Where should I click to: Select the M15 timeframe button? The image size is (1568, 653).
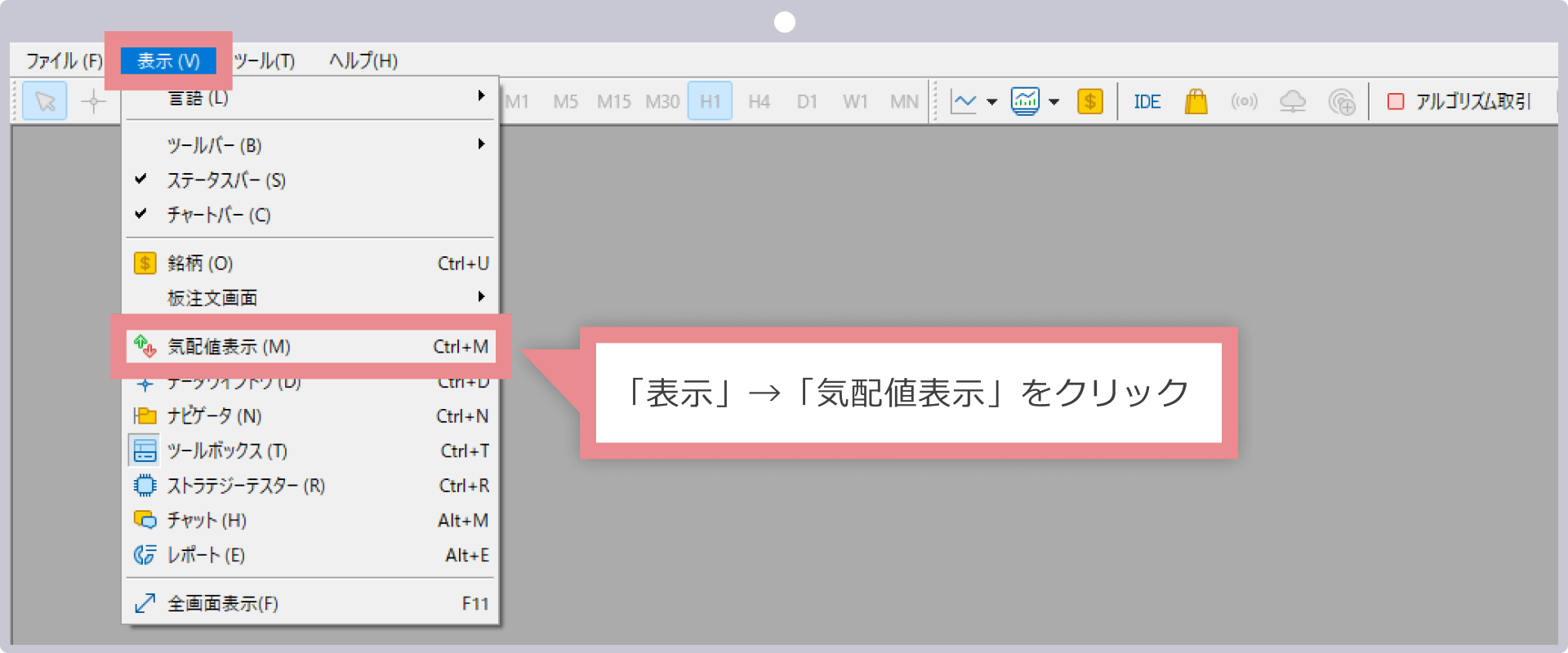[x=613, y=101]
